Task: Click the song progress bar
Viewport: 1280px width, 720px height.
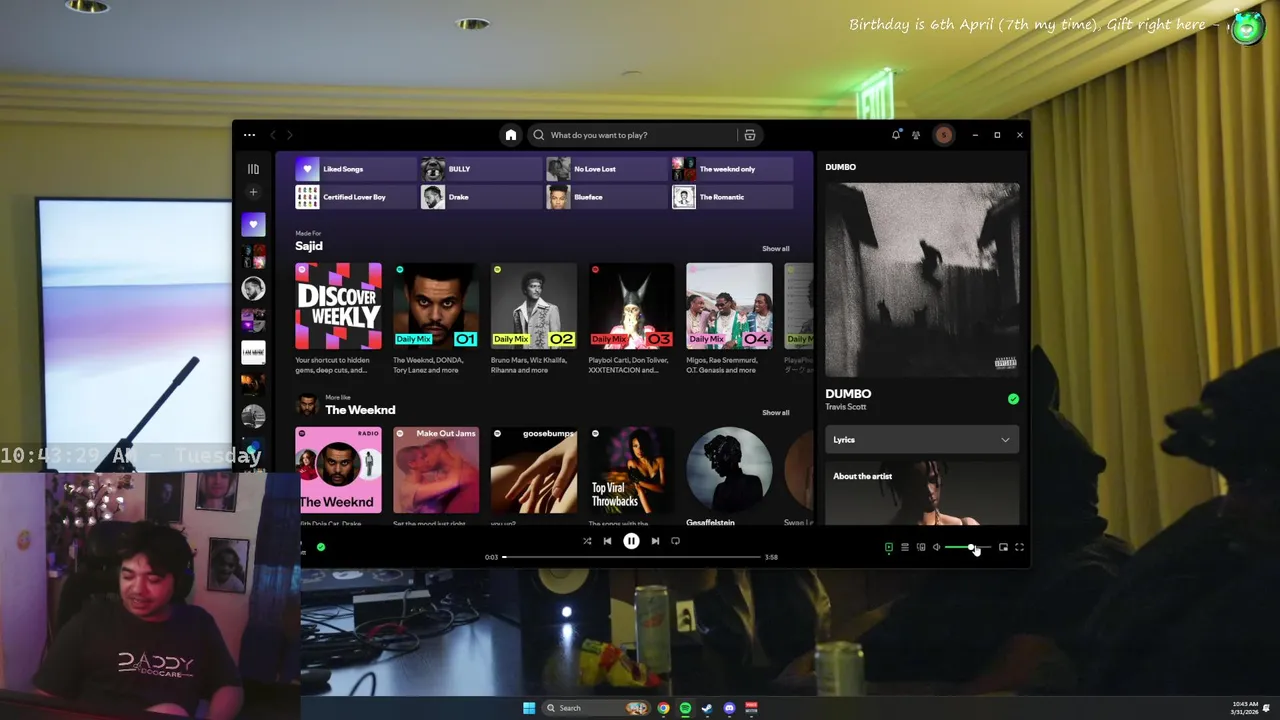Action: 631,557
